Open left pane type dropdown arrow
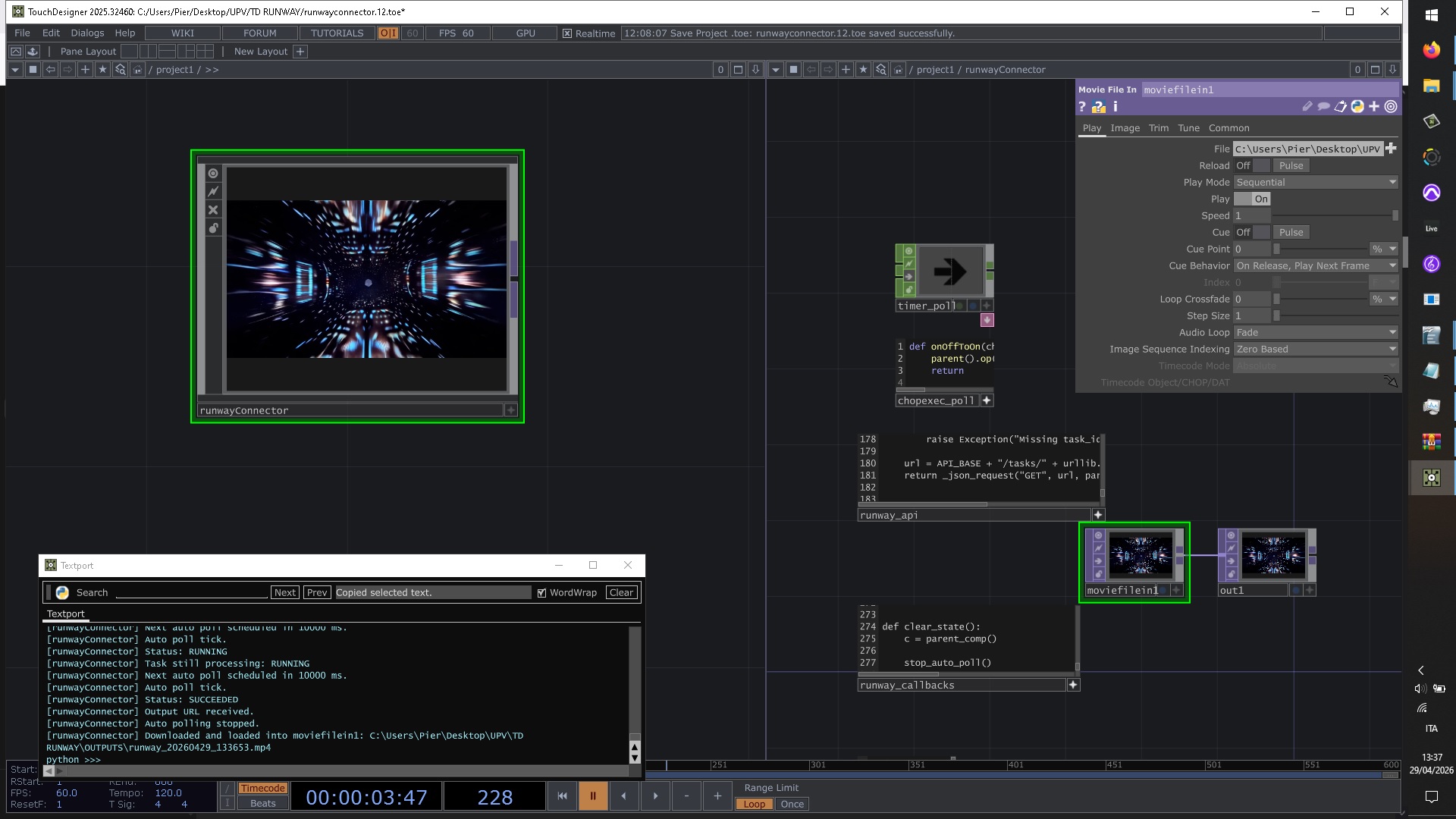This screenshot has height=819, width=1456. pos(15,70)
